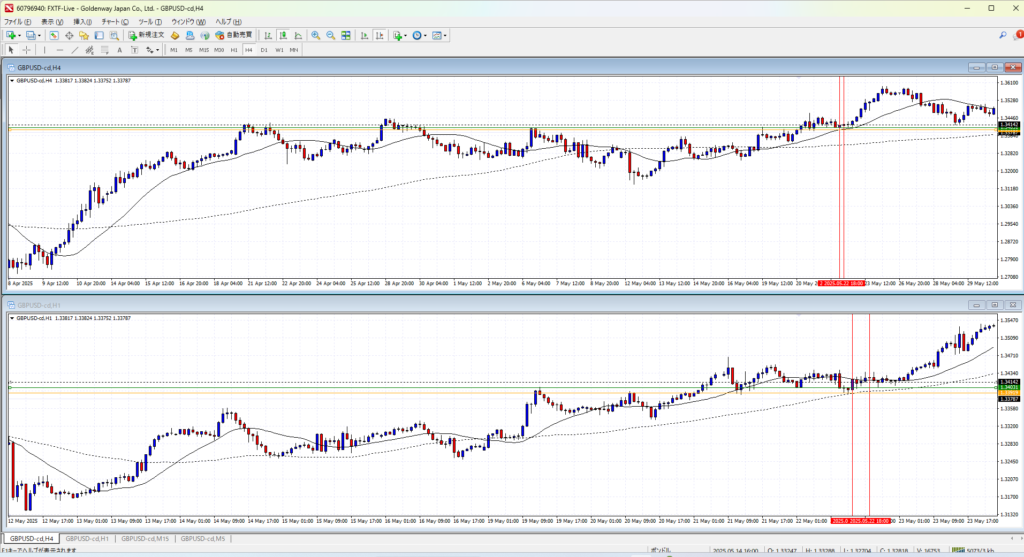Select the trendline drawing tool

[75, 49]
